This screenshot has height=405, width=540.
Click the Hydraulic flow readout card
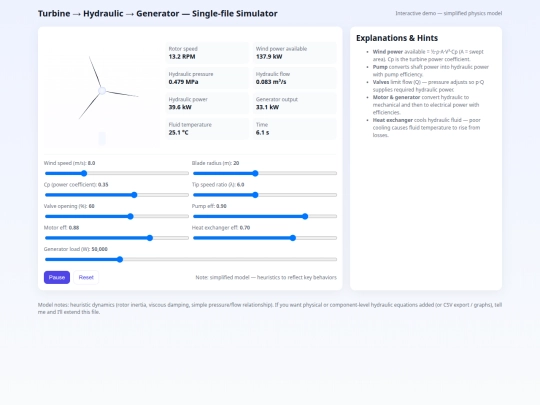[x=295, y=78]
